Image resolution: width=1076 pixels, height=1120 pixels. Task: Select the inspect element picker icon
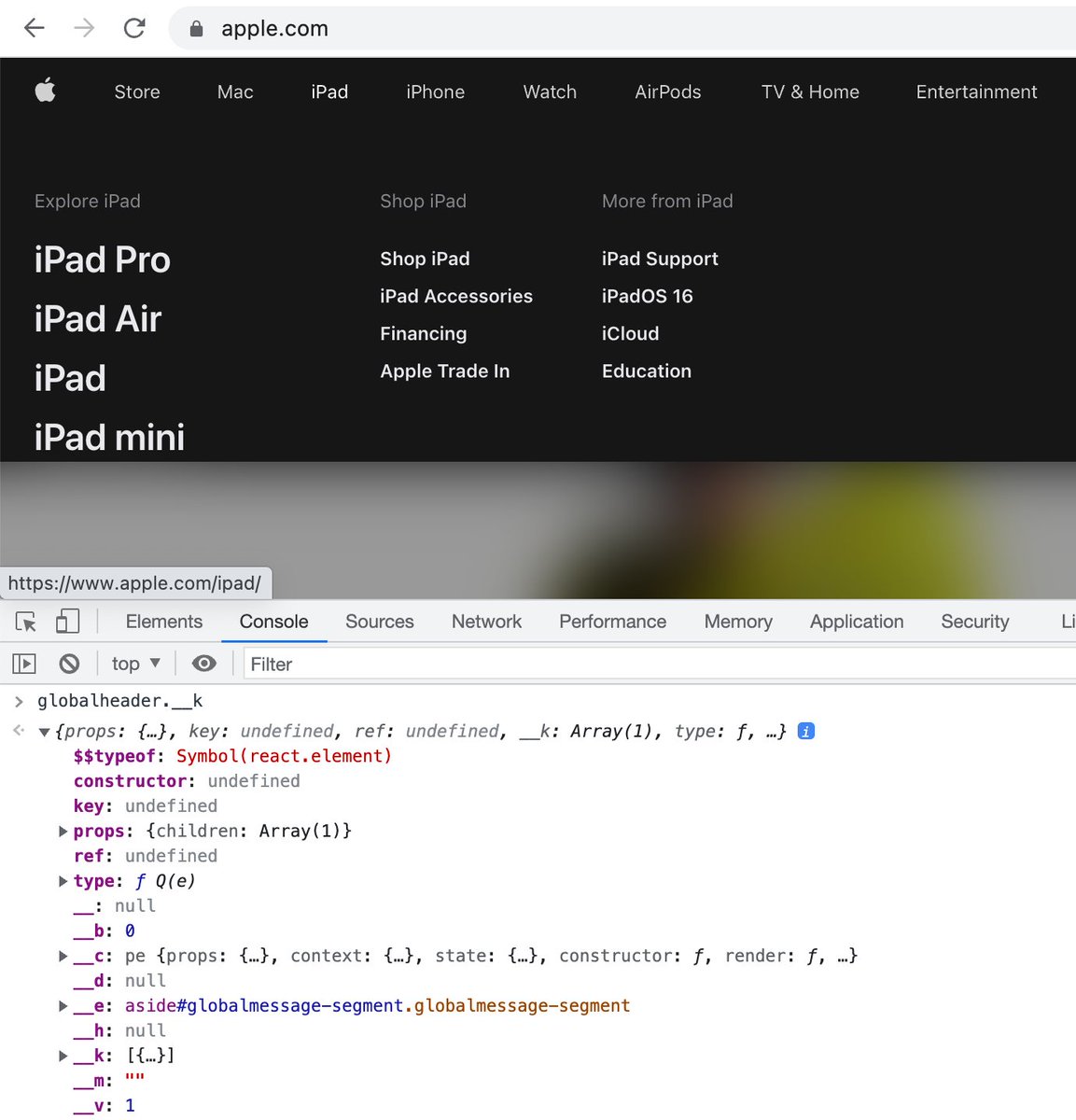(26, 622)
